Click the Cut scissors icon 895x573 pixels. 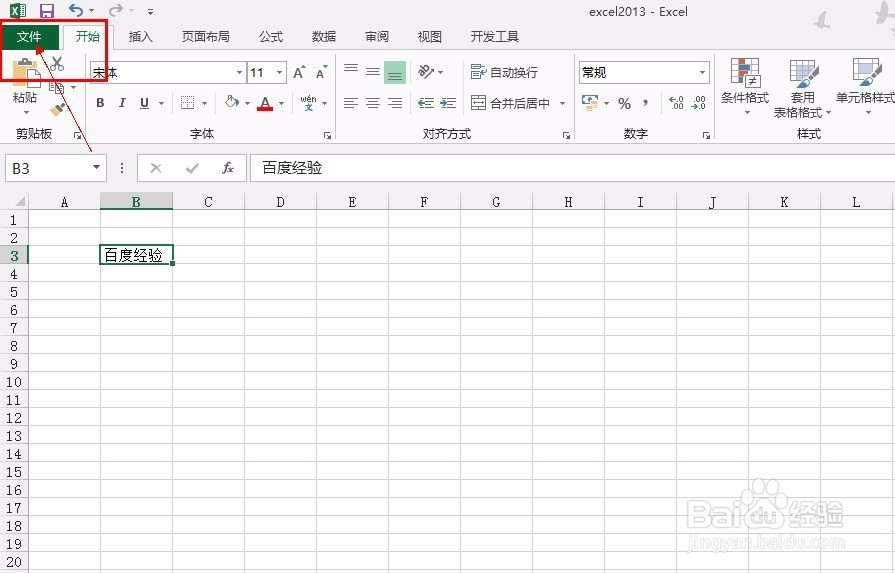tap(57, 63)
